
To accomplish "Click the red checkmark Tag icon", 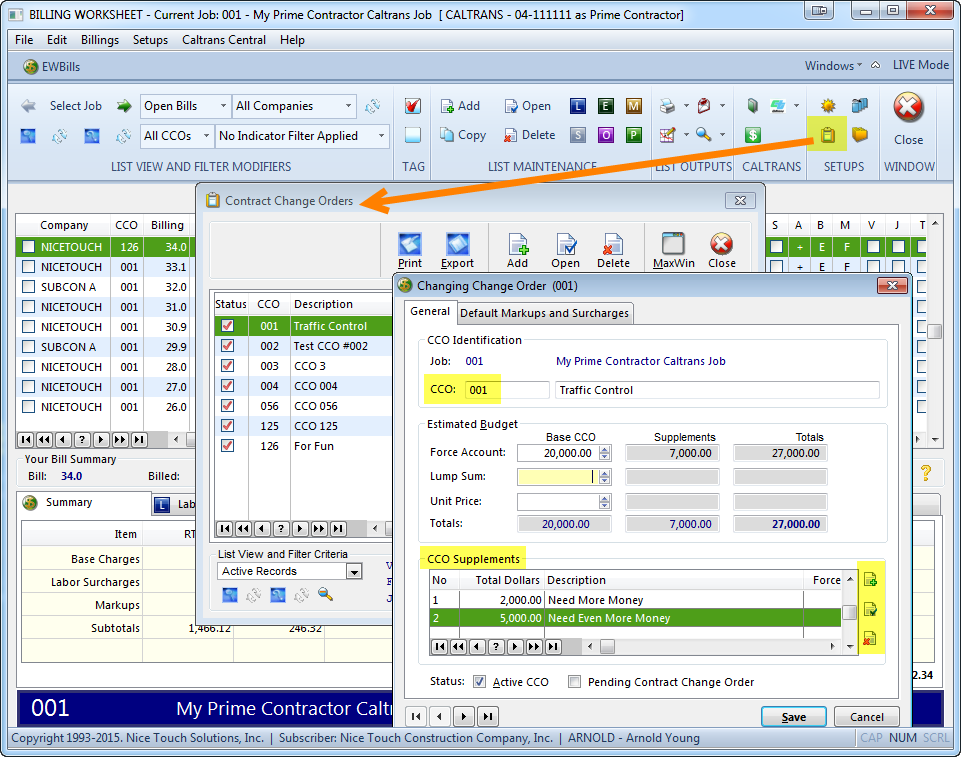I will tap(412, 106).
